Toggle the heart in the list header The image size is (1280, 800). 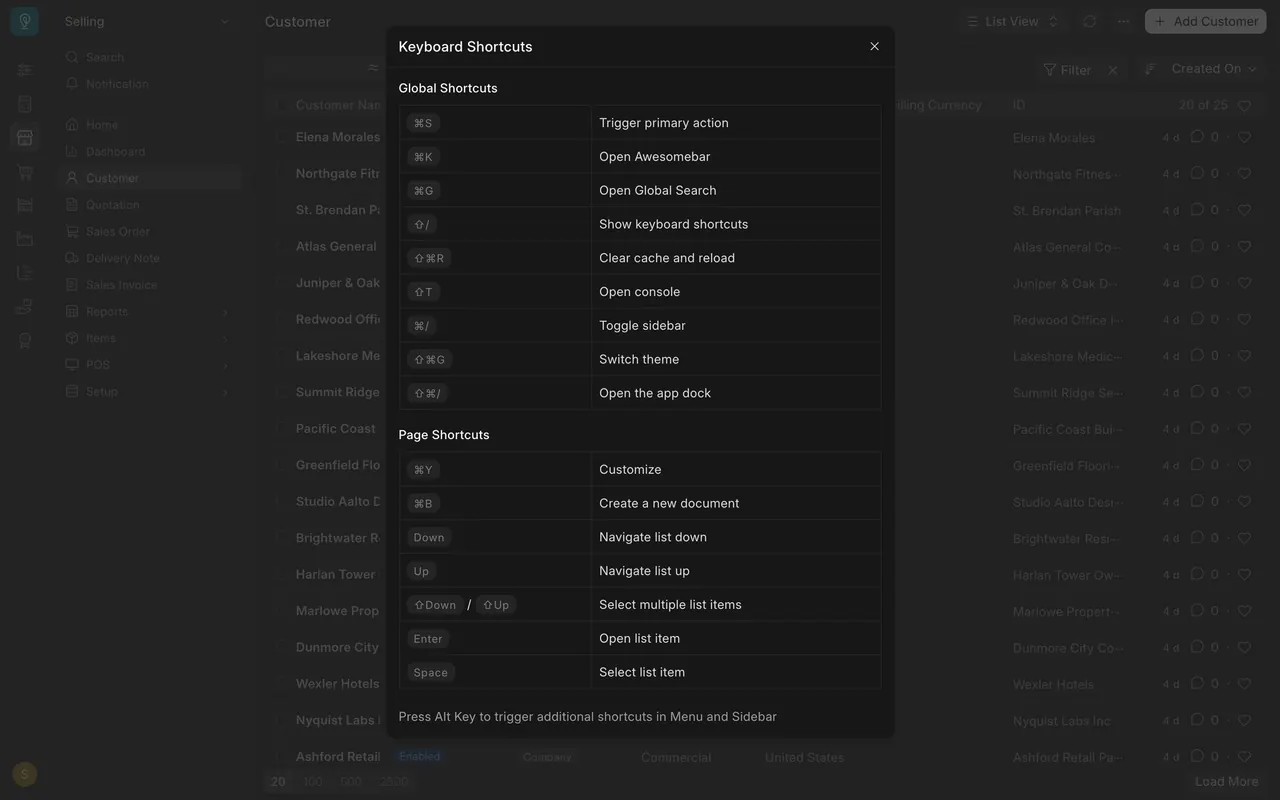1245,105
